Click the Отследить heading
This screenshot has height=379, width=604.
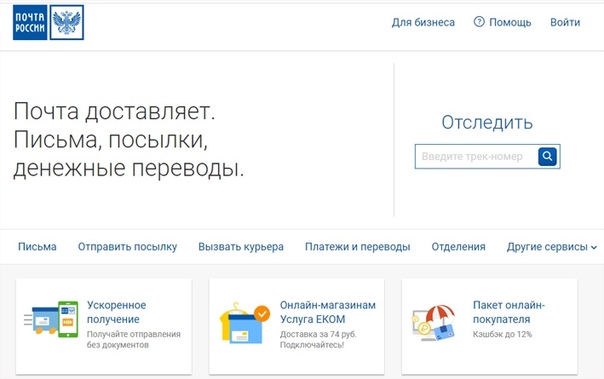pyautogui.click(x=487, y=122)
